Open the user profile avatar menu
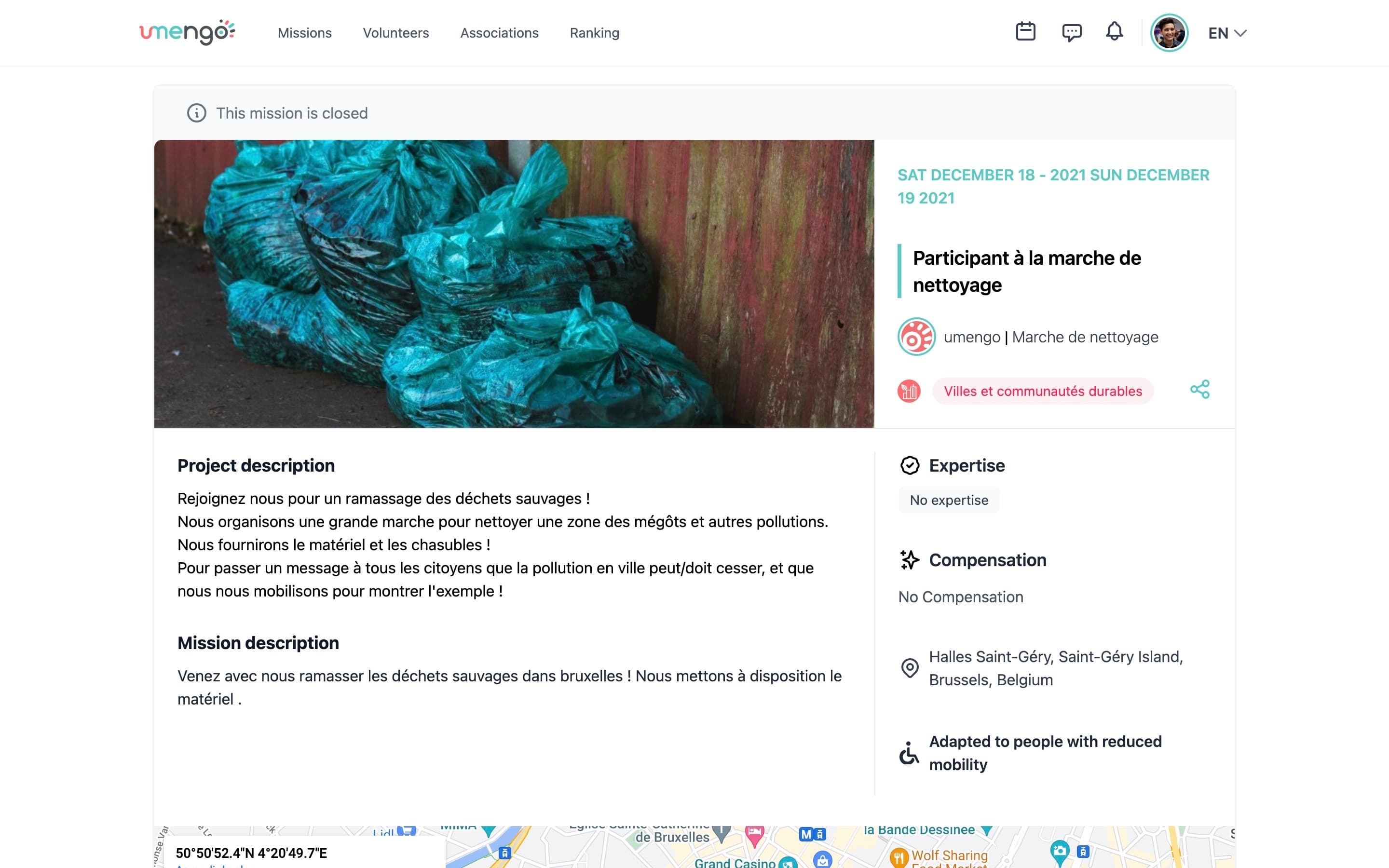 (1169, 33)
